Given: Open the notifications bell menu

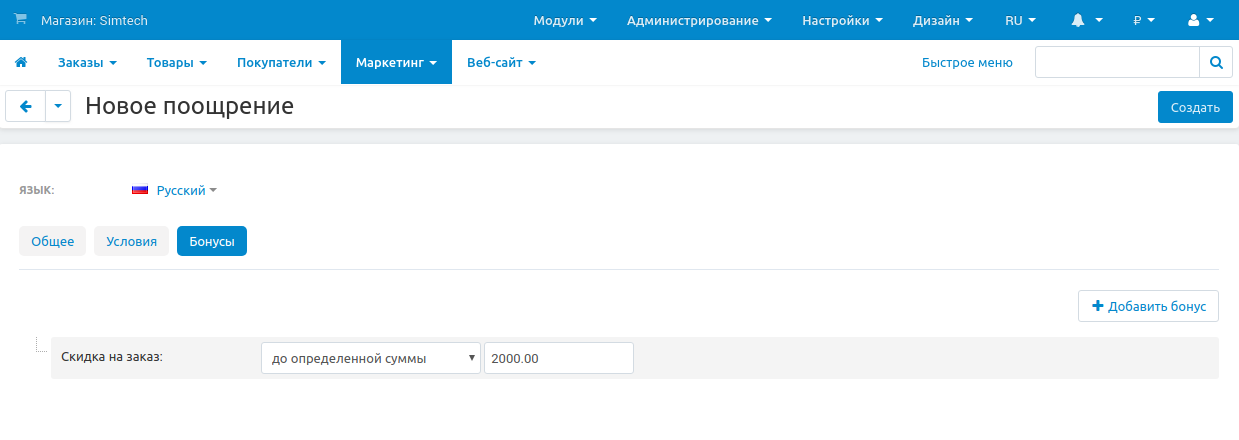Looking at the screenshot, I should pos(1086,20).
